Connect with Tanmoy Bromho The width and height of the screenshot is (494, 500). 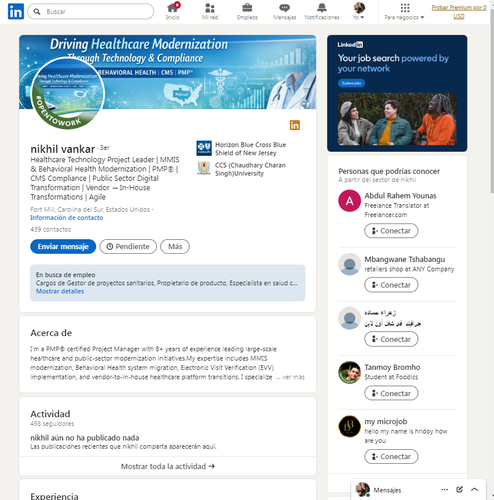(391, 393)
